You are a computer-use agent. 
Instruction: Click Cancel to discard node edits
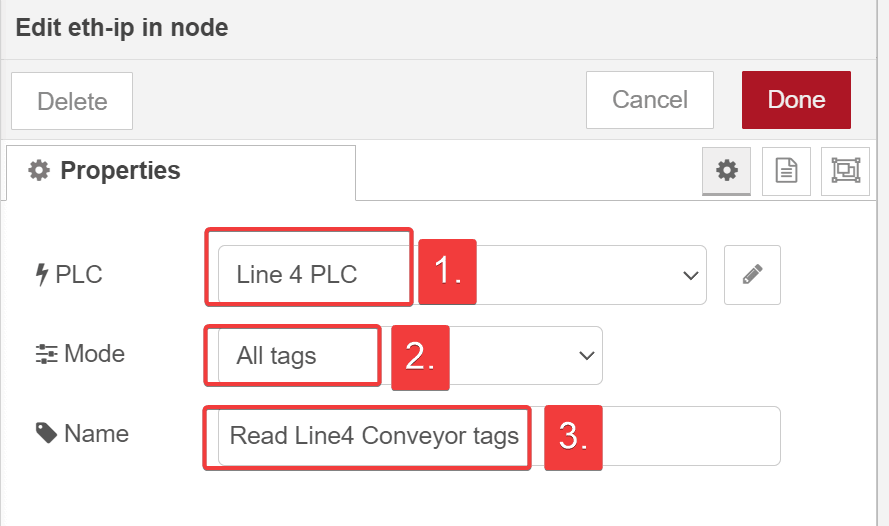click(x=649, y=100)
